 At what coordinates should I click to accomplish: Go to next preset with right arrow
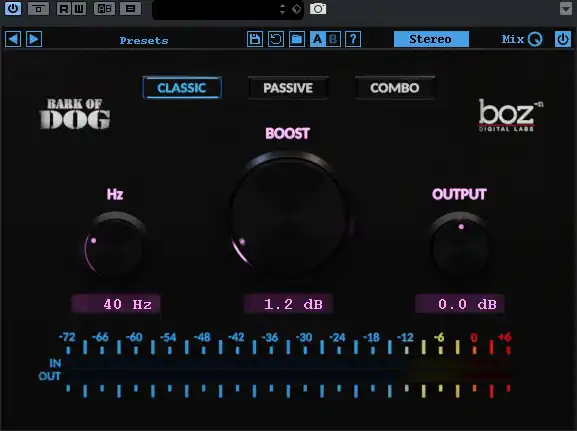(34, 39)
